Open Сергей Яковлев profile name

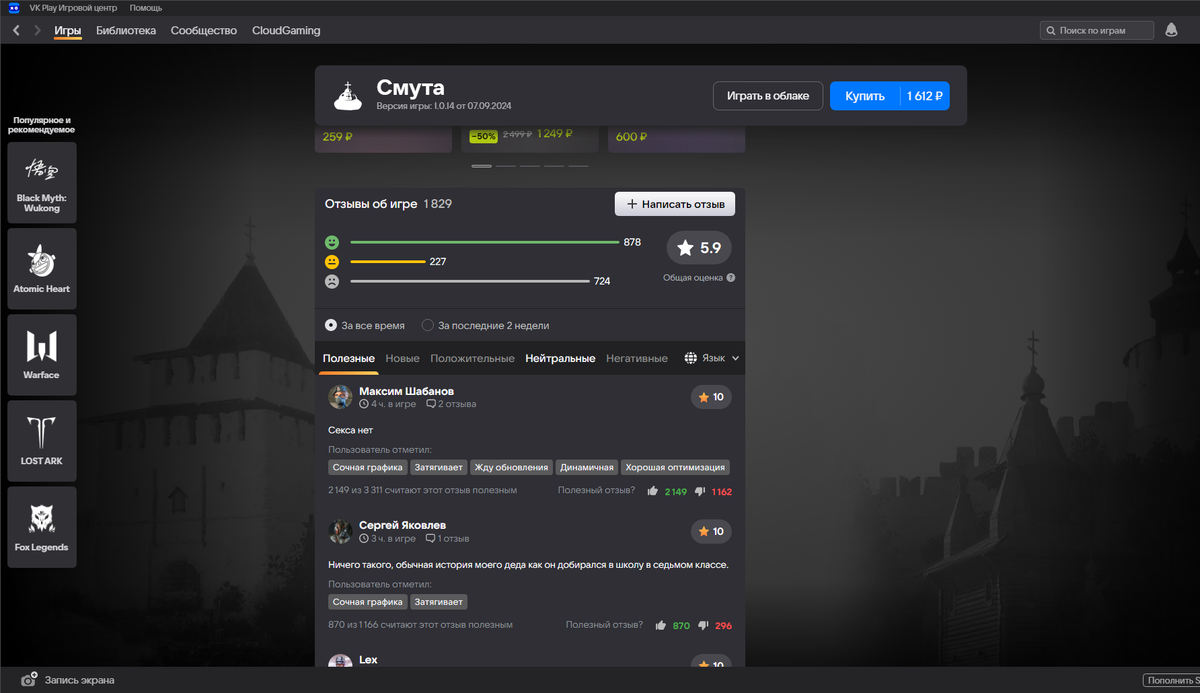(x=403, y=525)
